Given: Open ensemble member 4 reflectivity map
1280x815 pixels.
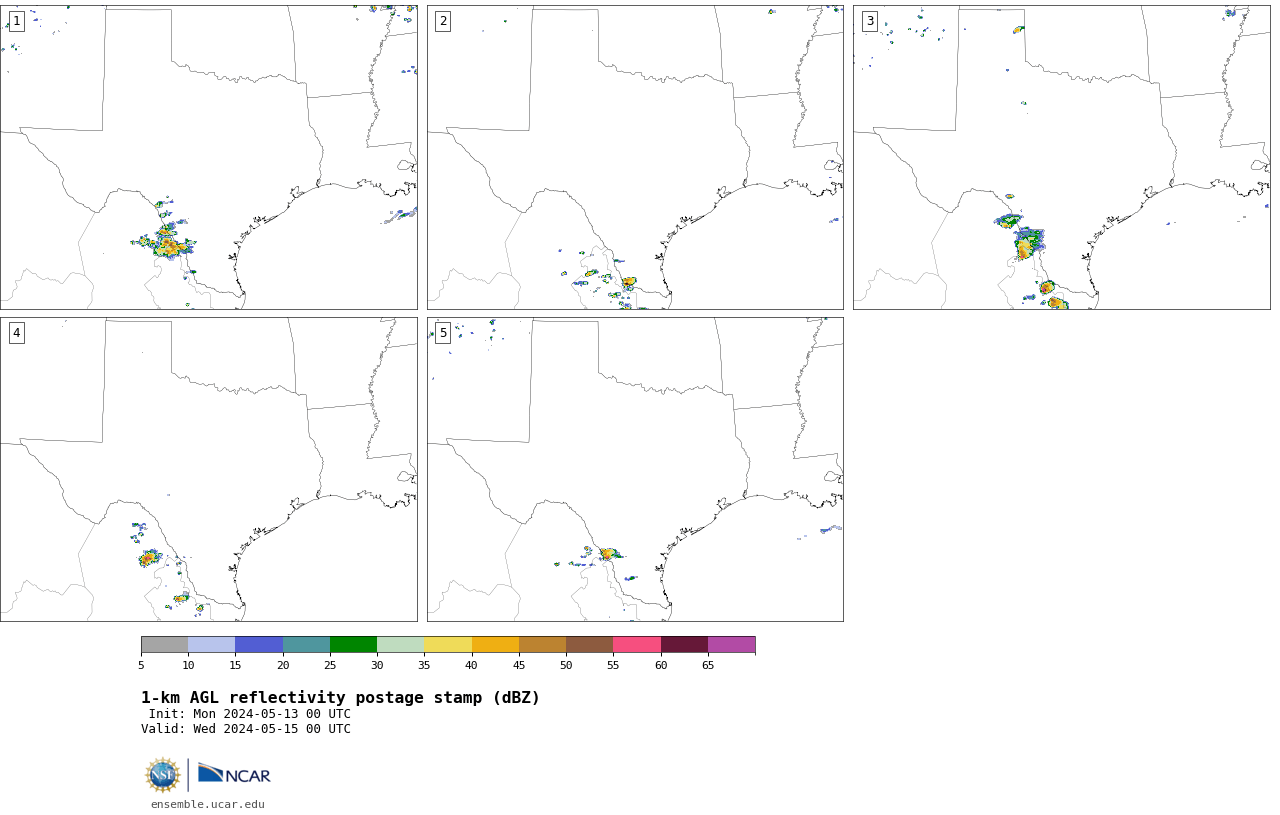Looking at the screenshot, I should 208,469.
